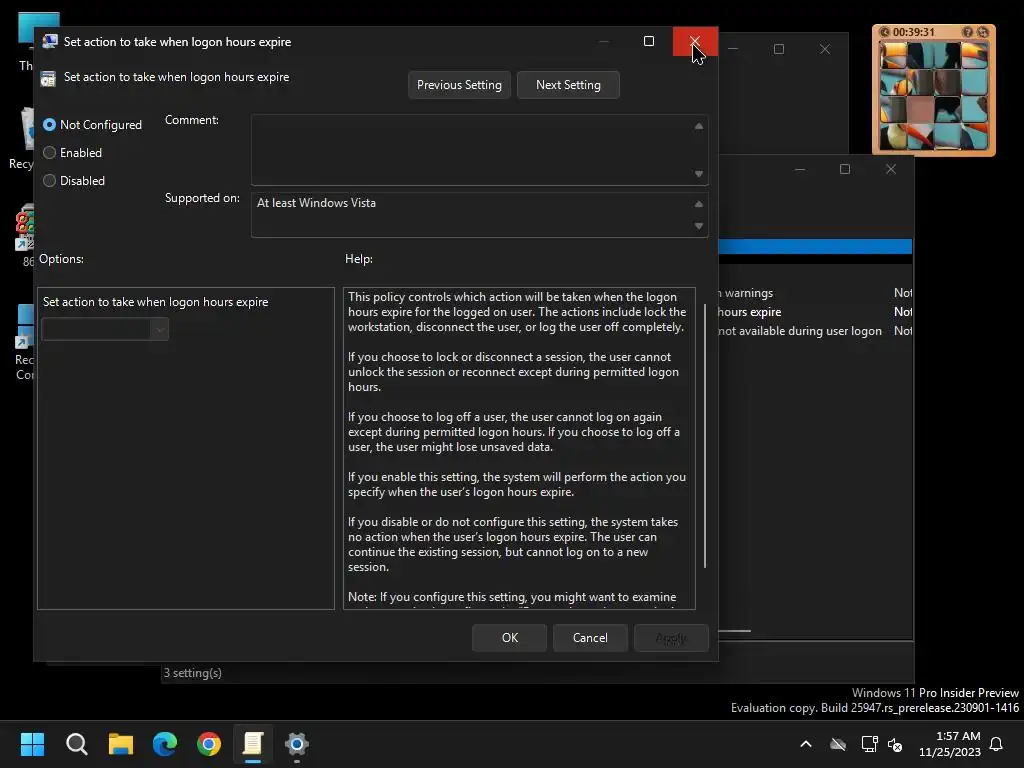Click the puzzle gadget picture tiles
The width and height of the screenshot is (1024, 768).
coord(934,96)
